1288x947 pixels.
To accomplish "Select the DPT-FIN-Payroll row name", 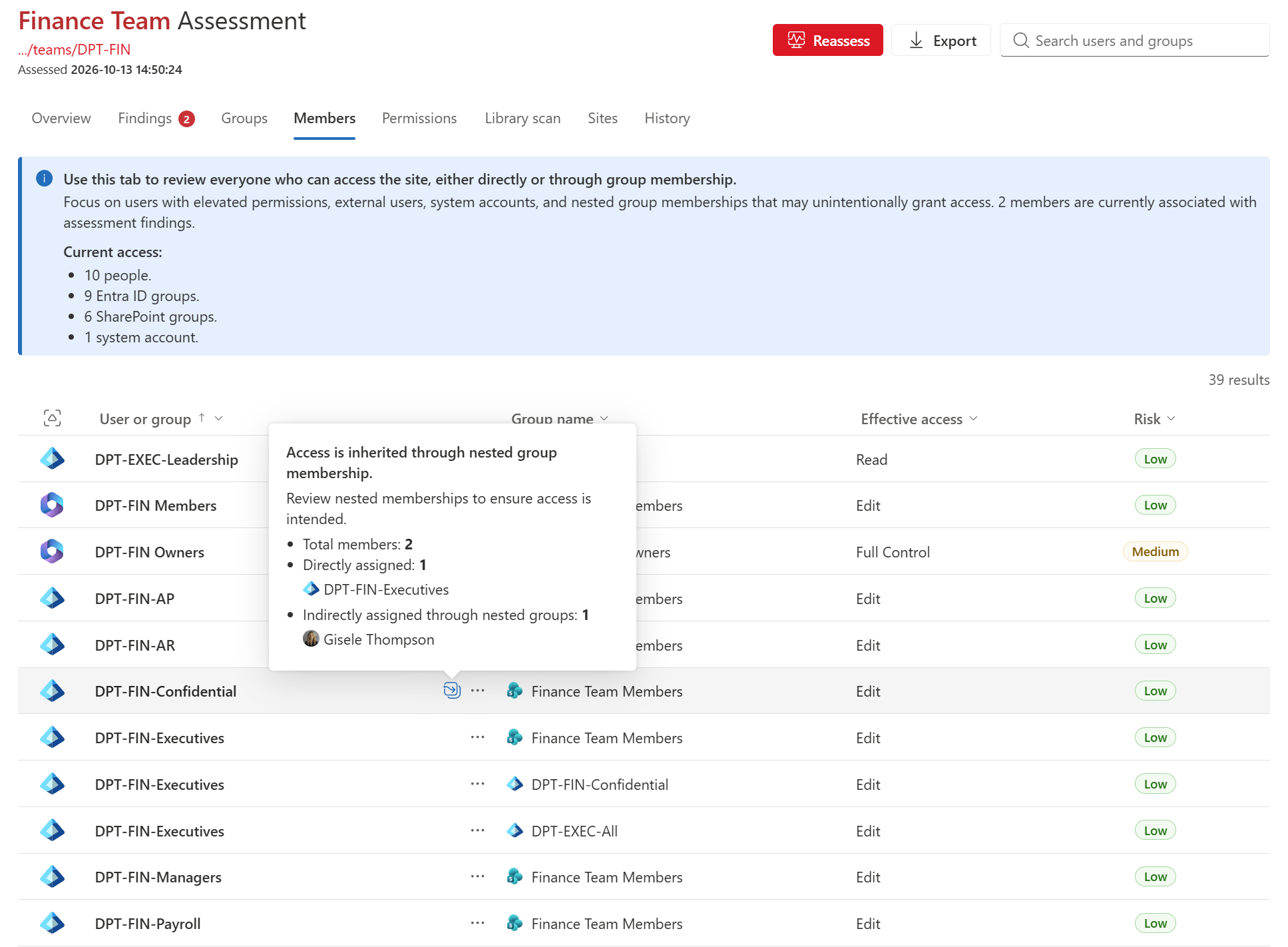I will pyautogui.click(x=148, y=924).
